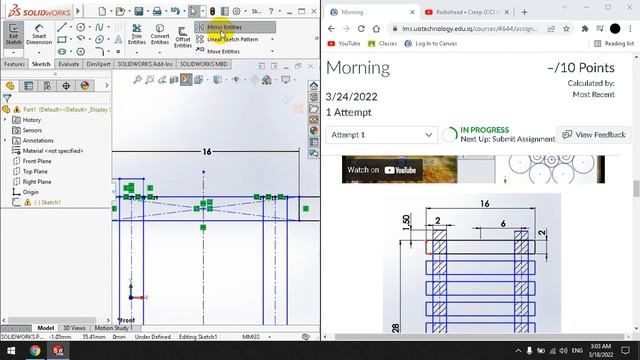The height and width of the screenshot is (360, 640).
Task: Open YouTube bookmark in Chrome
Action: 344,43
